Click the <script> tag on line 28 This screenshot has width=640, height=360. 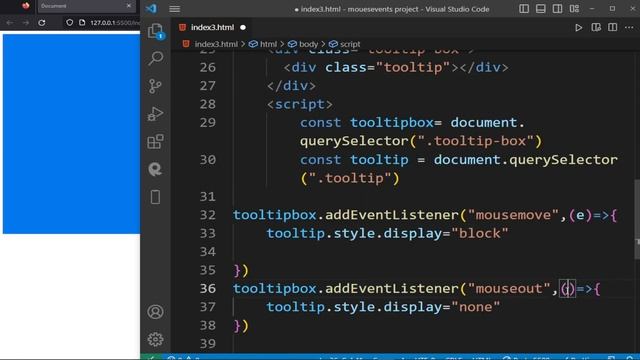coord(300,104)
